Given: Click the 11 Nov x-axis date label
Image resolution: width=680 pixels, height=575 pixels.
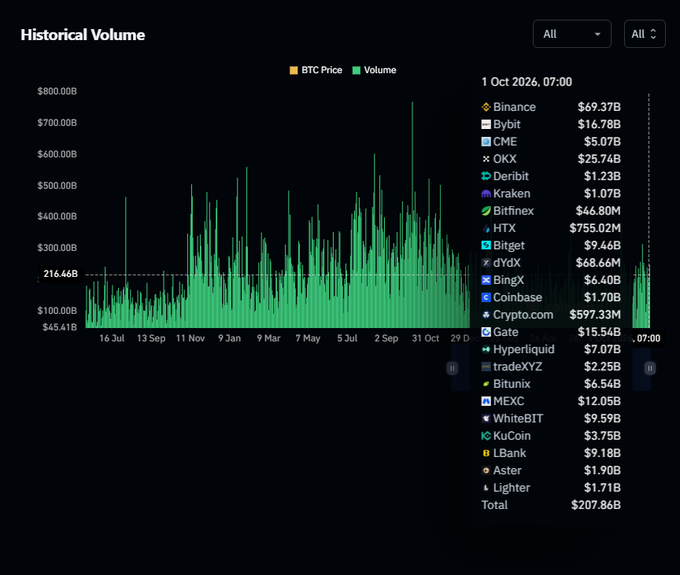Looking at the screenshot, I should 190,338.
